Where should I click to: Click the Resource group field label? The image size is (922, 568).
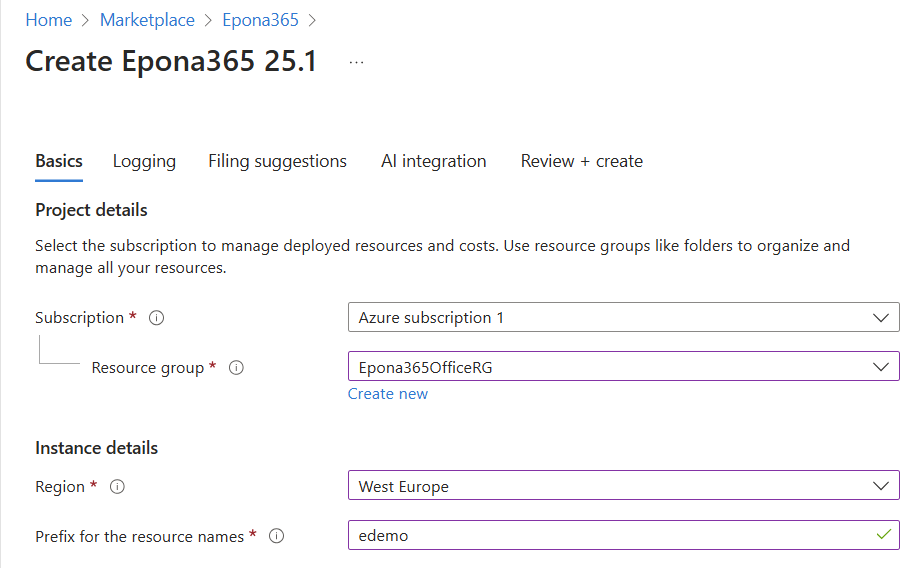148,368
